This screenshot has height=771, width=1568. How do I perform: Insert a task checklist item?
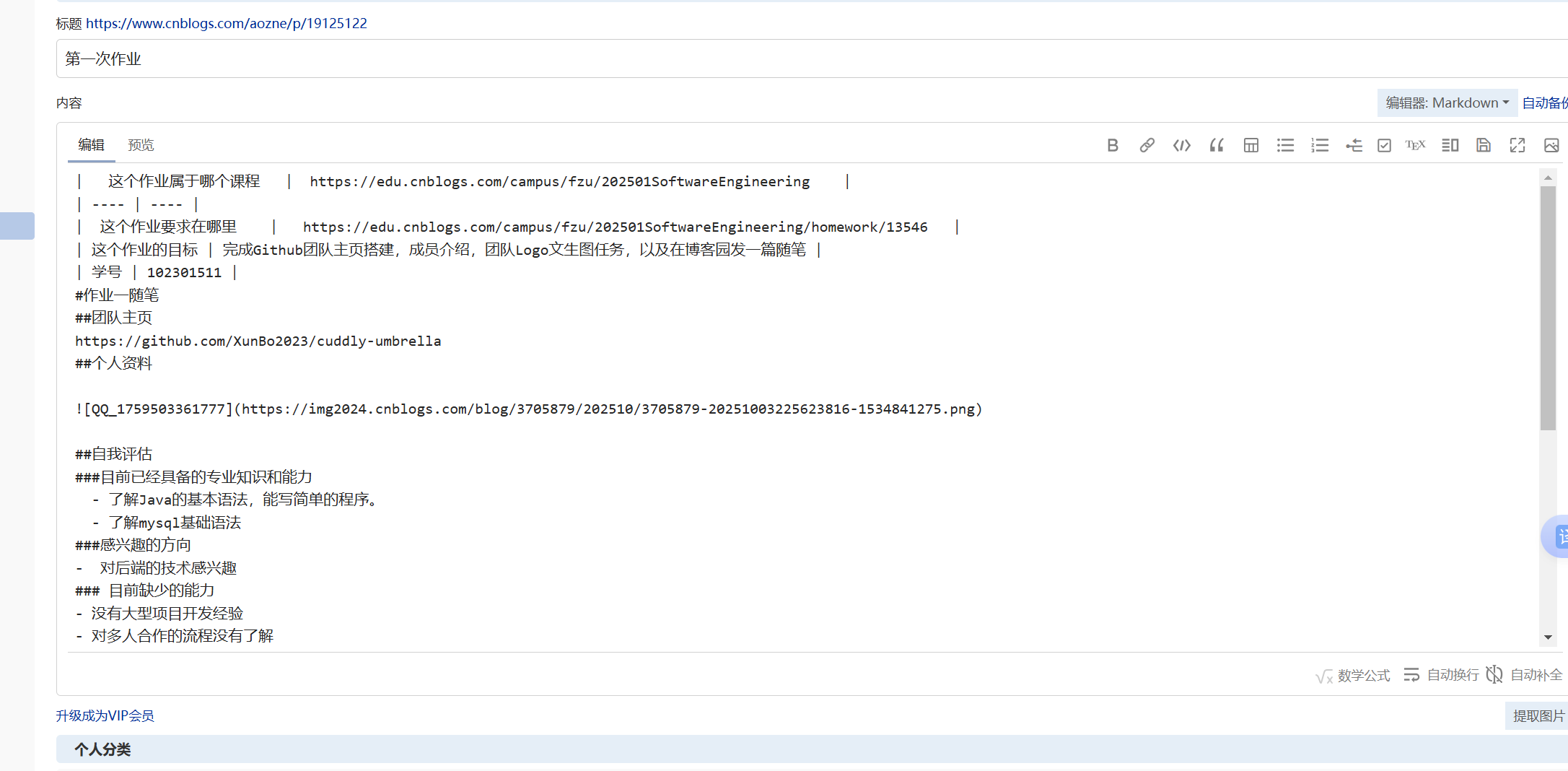(1384, 145)
